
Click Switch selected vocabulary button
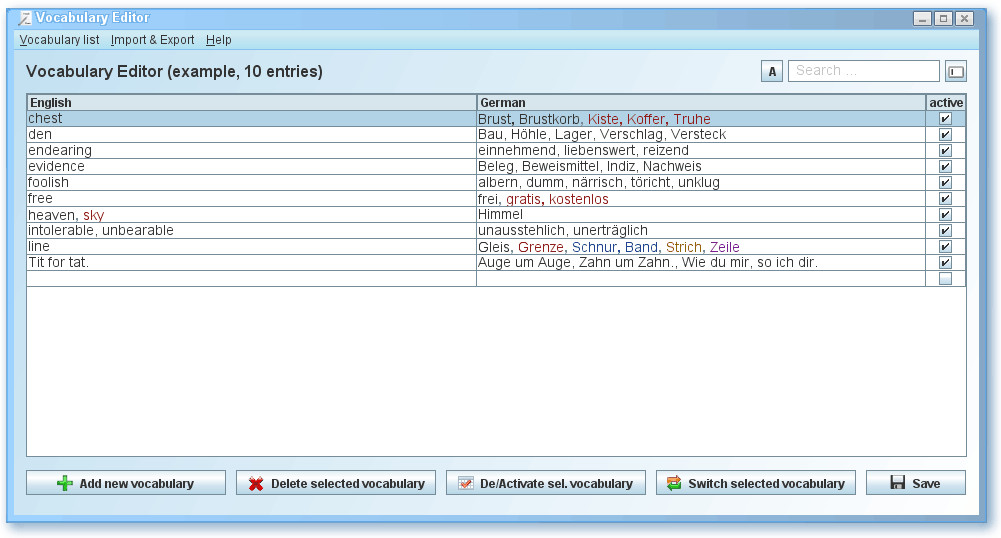[x=756, y=483]
